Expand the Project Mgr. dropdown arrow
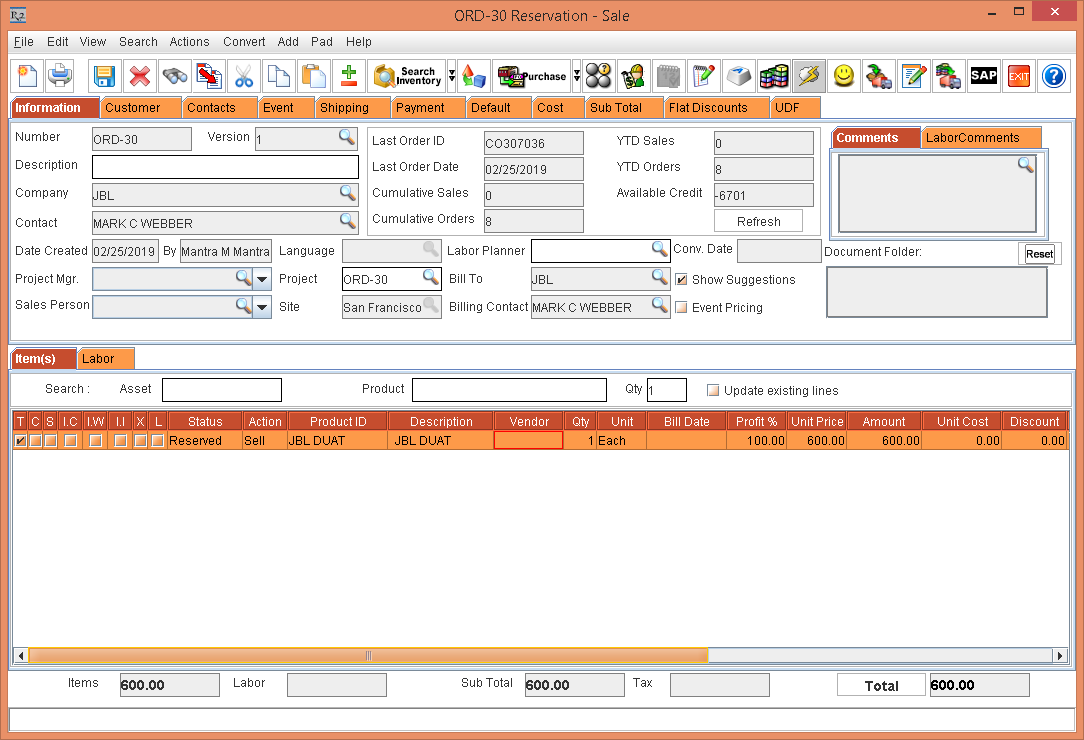This screenshot has height=740, width=1084. [x=262, y=279]
